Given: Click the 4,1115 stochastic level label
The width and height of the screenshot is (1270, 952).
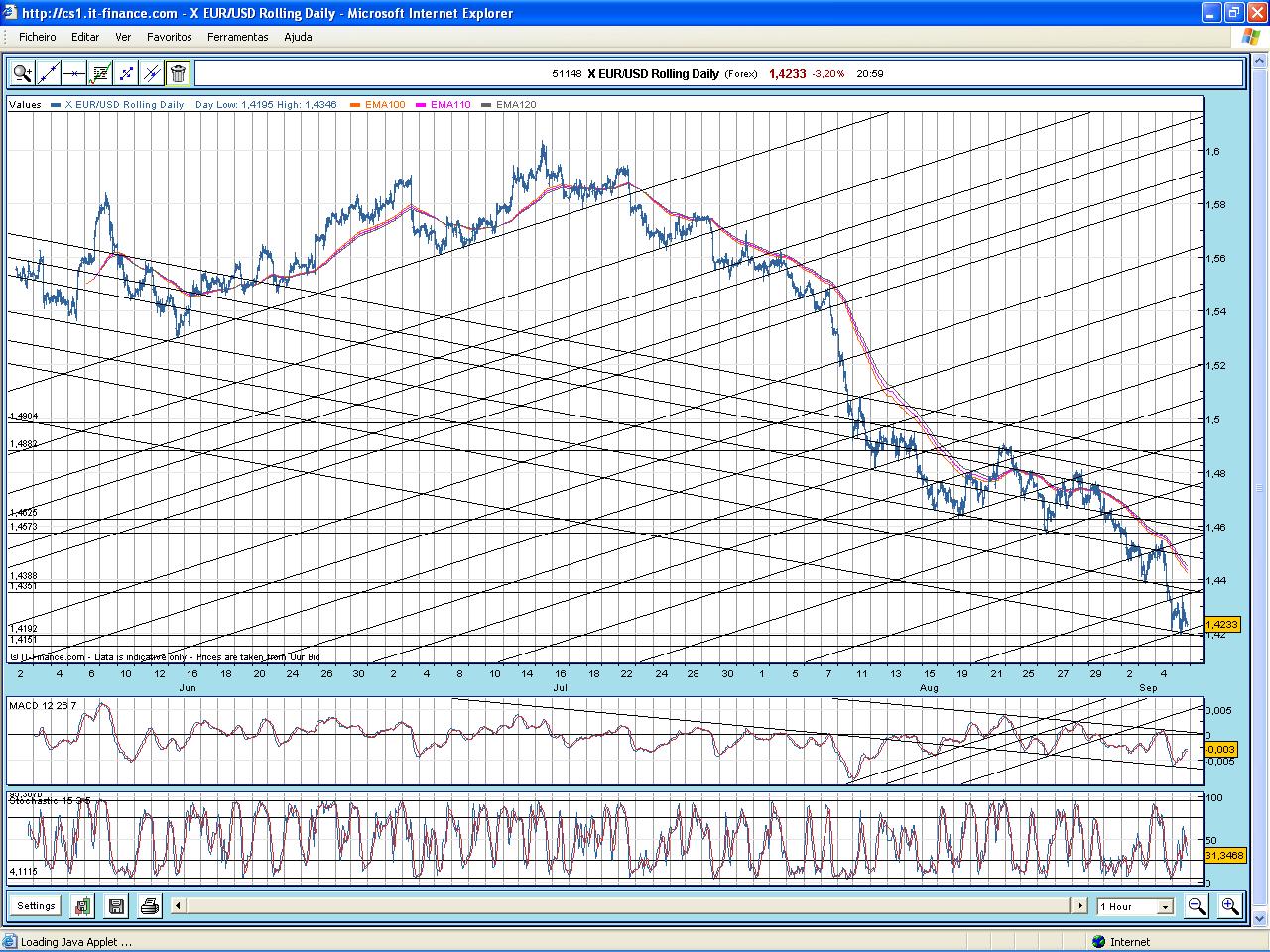Looking at the screenshot, I should point(23,872).
